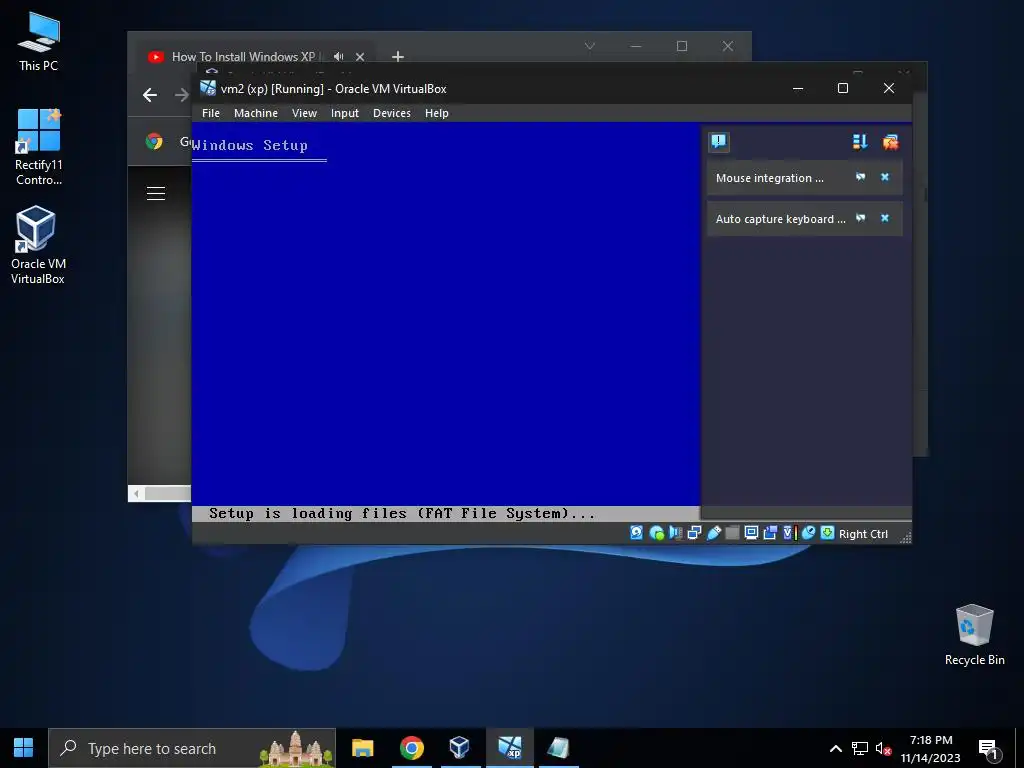This screenshot has height=768, width=1024.
Task: Toggle the notification center speech-bubble icon
Action: (719, 142)
